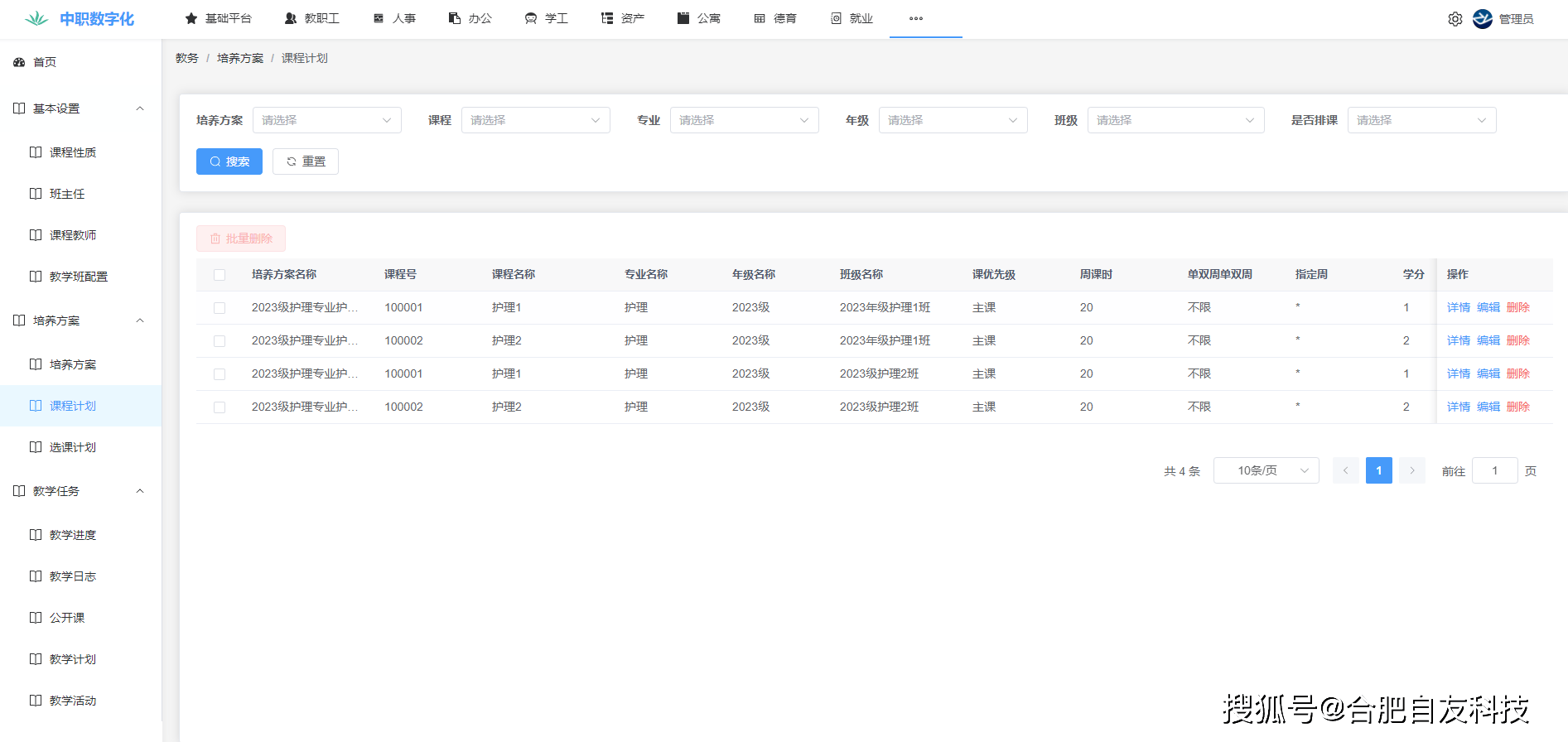The height and width of the screenshot is (742, 1568).
Task: Click the page 1 pagination button
Action: pos(1379,470)
